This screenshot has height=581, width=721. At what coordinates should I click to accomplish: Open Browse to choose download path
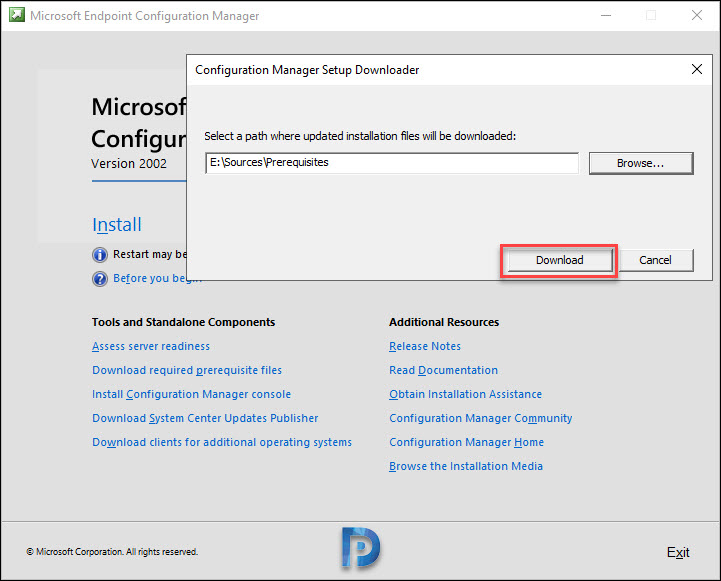[641, 163]
